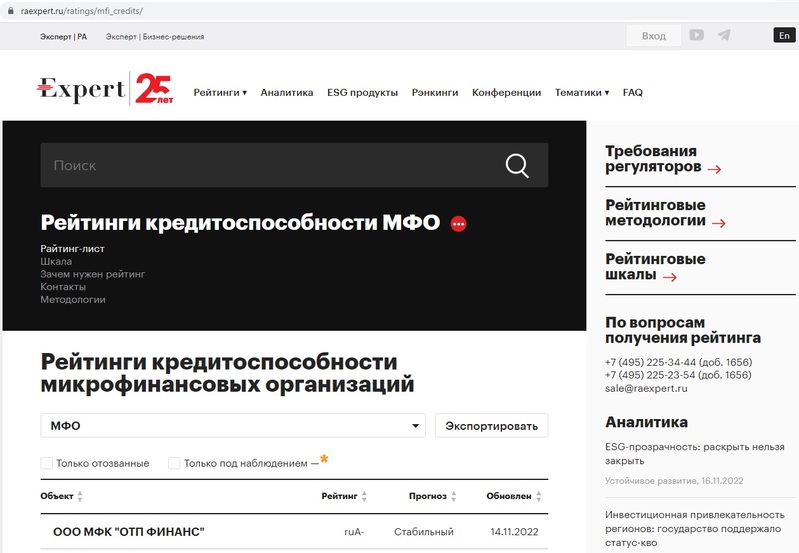Viewport: 799px width, 553px height.
Task: Toggle the Только под наблюдением checkbox
Action: click(174, 463)
